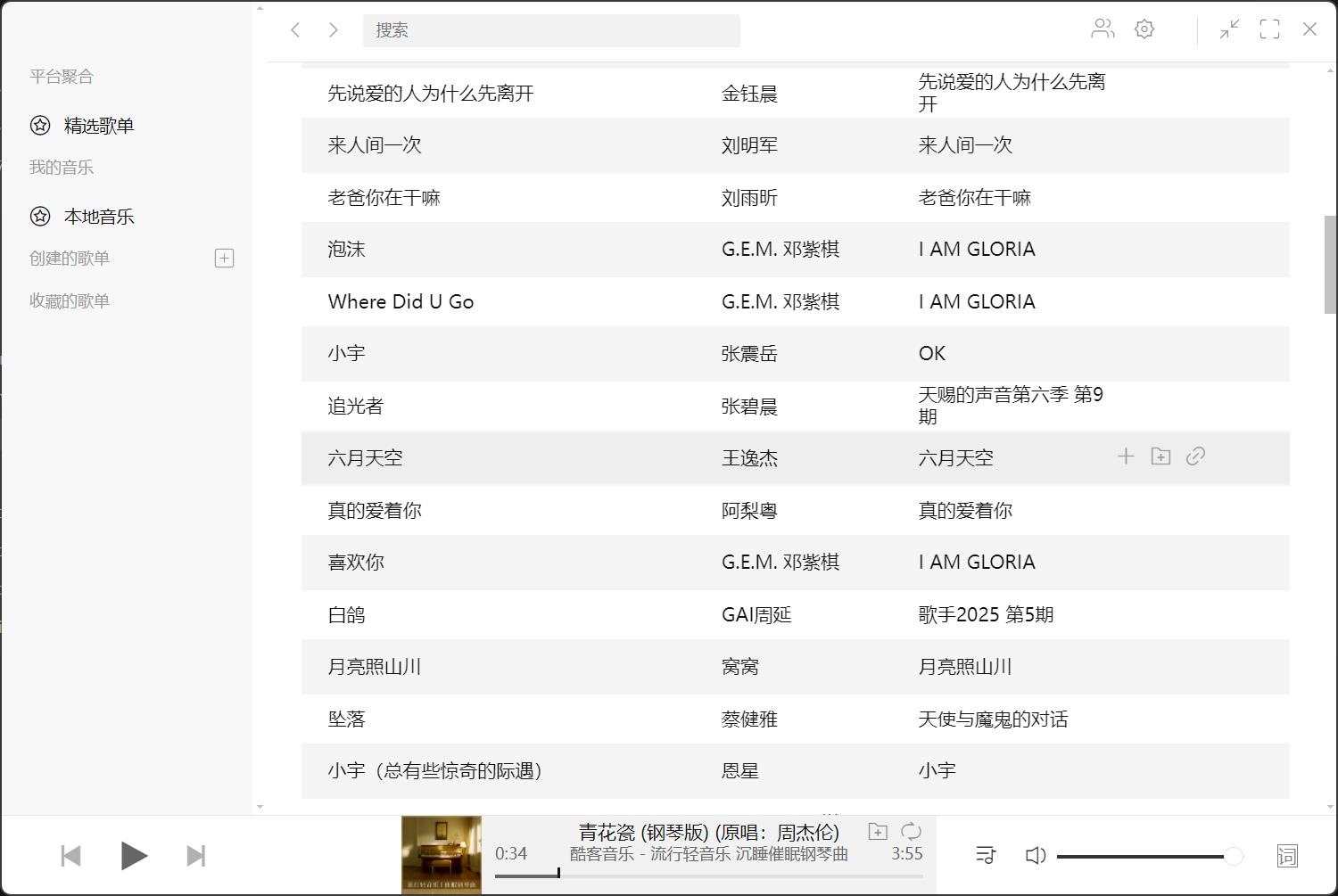The width and height of the screenshot is (1338, 896).
Task: Switch to 收藏的歌单 section
Action: point(68,300)
